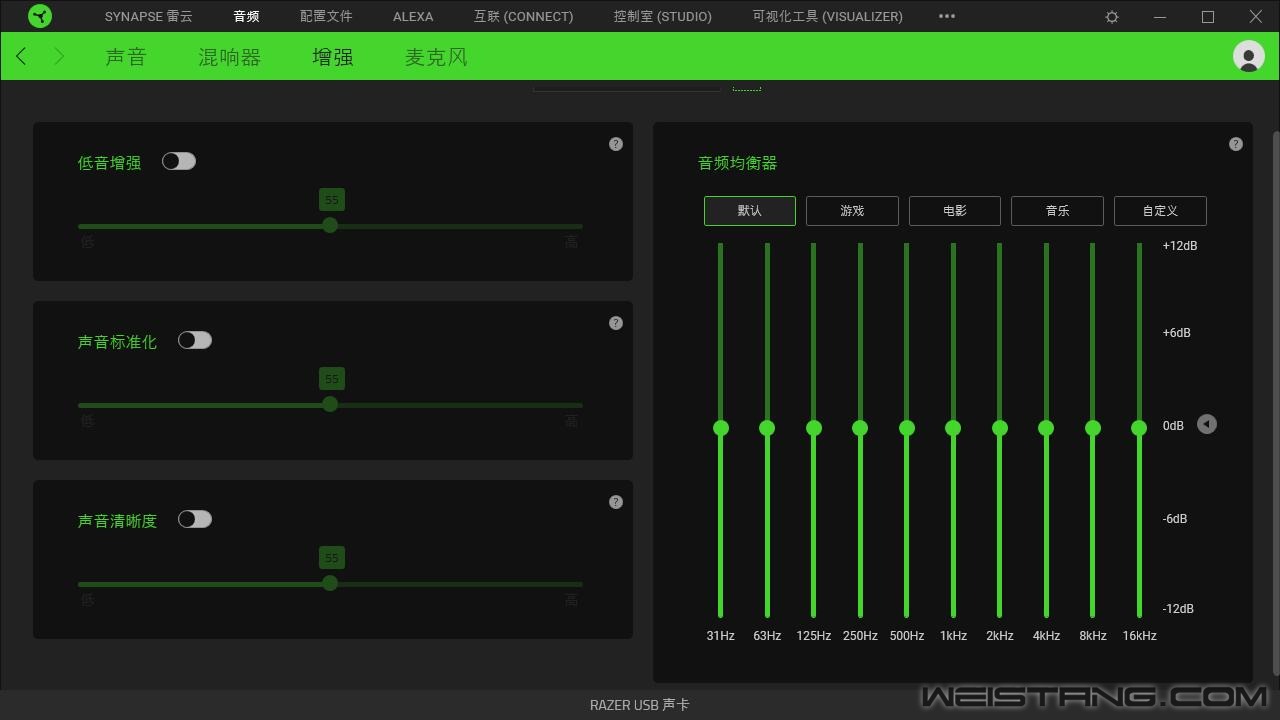Click the 0dB reset arrow icon
The height and width of the screenshot is (720, 1280).
click(1207, 425)
